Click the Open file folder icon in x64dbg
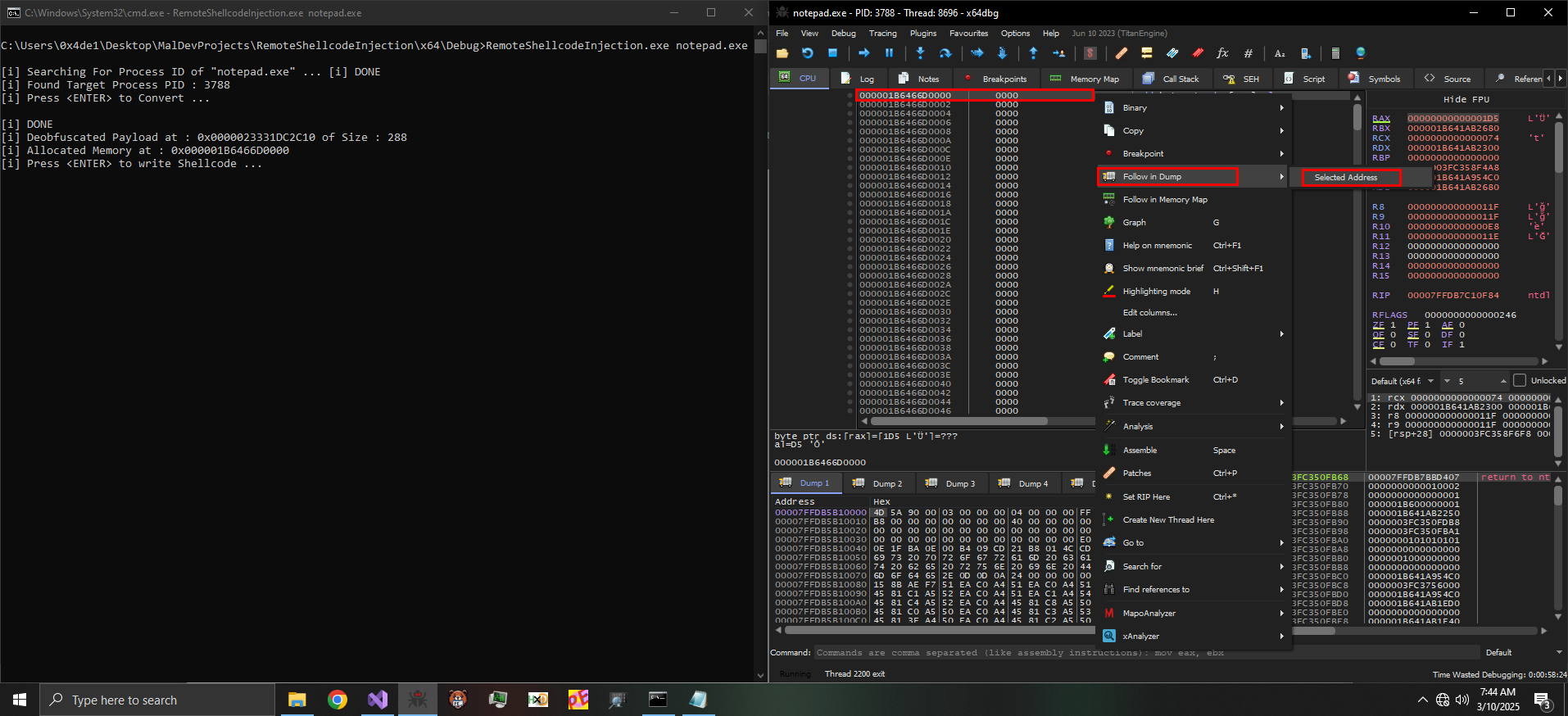1568x716 pixels. pos(782,53)
